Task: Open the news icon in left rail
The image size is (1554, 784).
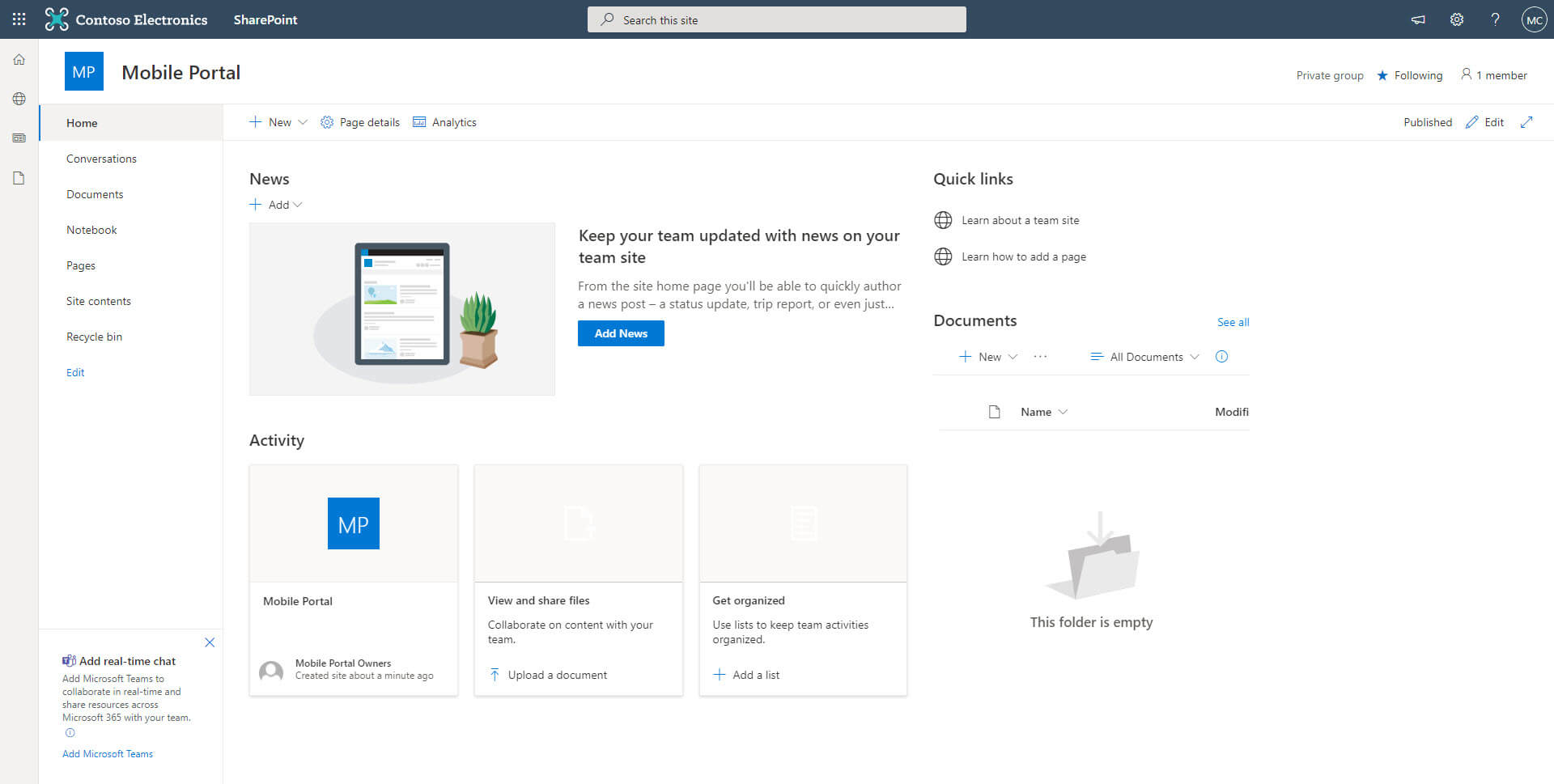Action: (x=19, y=138)
